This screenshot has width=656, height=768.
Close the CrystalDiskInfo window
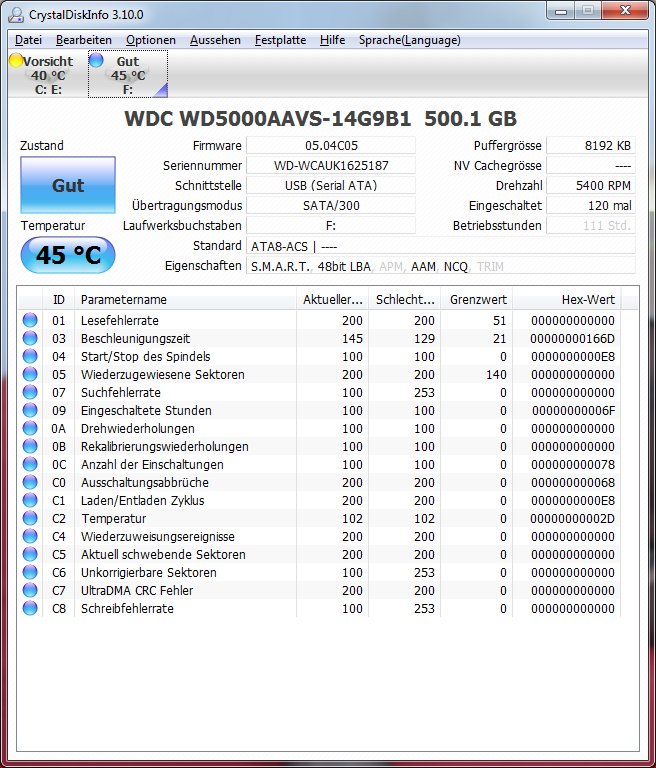click(625, 11)
